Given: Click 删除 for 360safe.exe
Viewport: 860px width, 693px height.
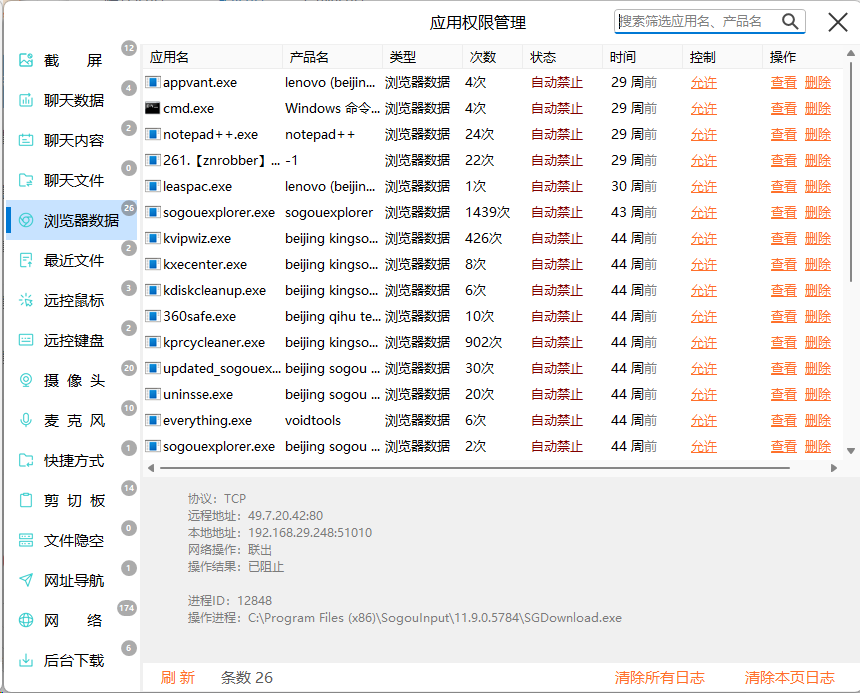Looking at the screenshot, I should click(x=818, y=316).
